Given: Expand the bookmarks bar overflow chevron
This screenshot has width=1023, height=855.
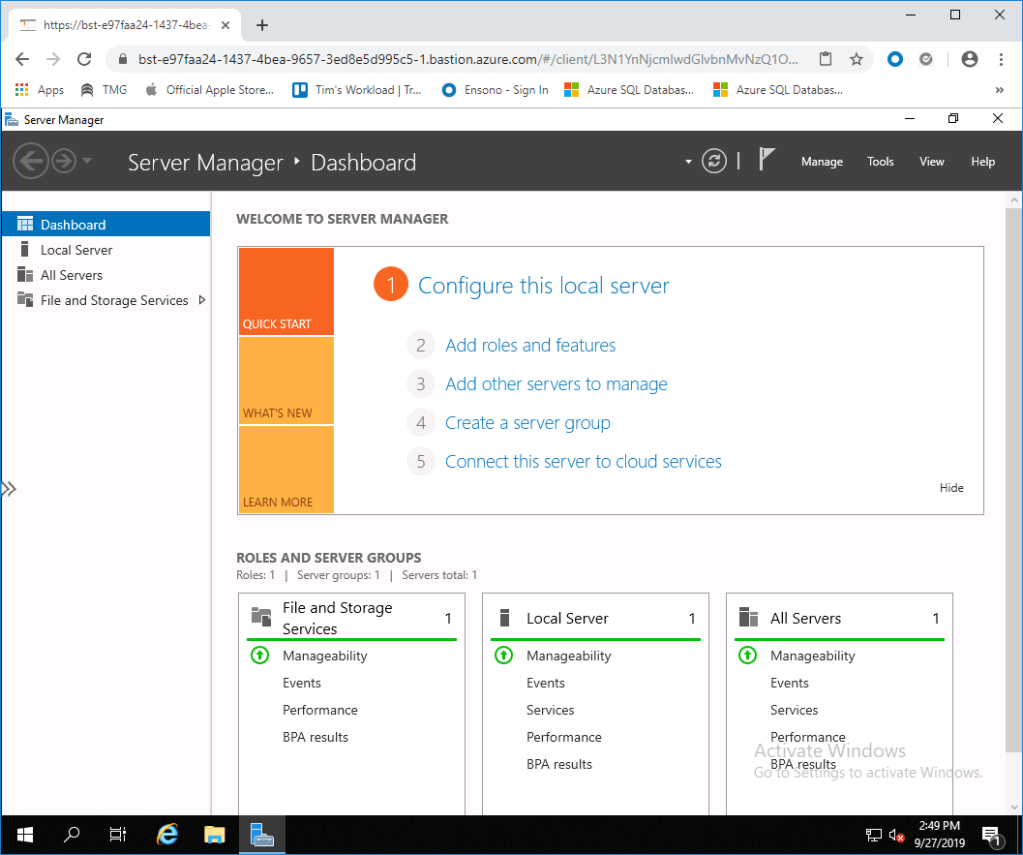Looking at the screenshot, I should (1009, 89).
